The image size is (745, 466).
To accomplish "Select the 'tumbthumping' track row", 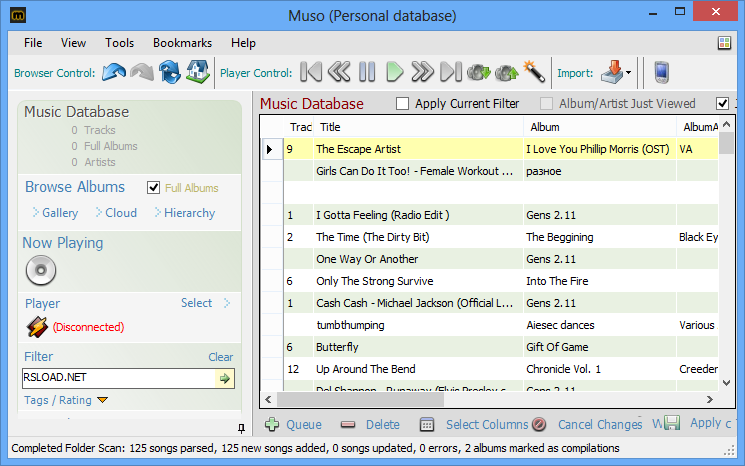I will tap(489, 325).
